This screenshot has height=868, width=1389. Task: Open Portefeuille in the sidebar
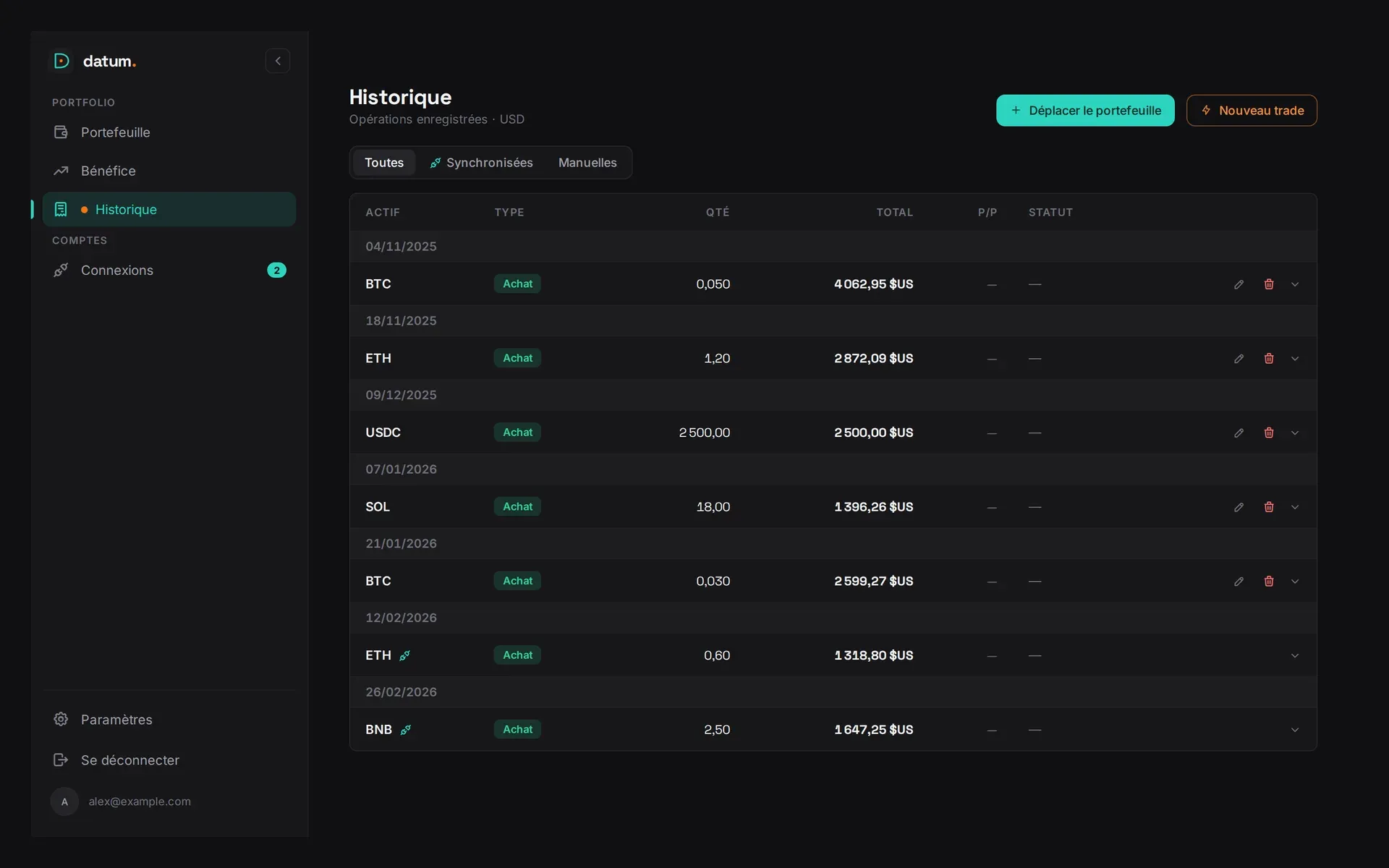click(169, 132)
